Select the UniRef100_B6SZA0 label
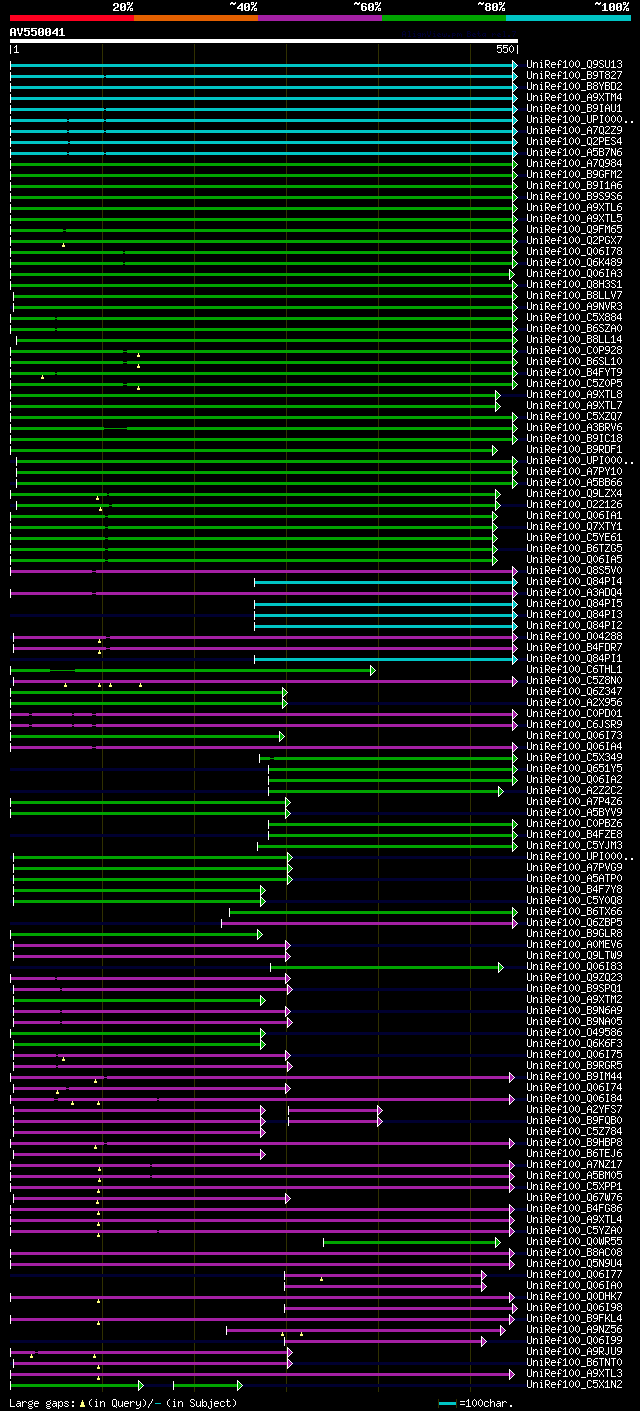This screenshot has height=1411, width=640. pyautogui.click(x=574, y=328)
